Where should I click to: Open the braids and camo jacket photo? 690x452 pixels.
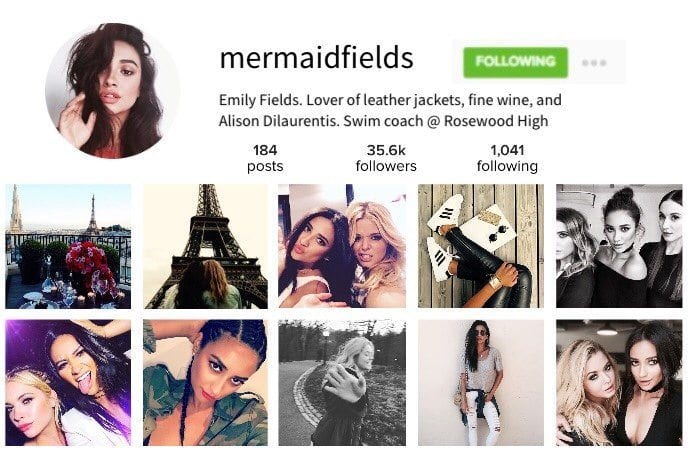[x=206, y=382]
